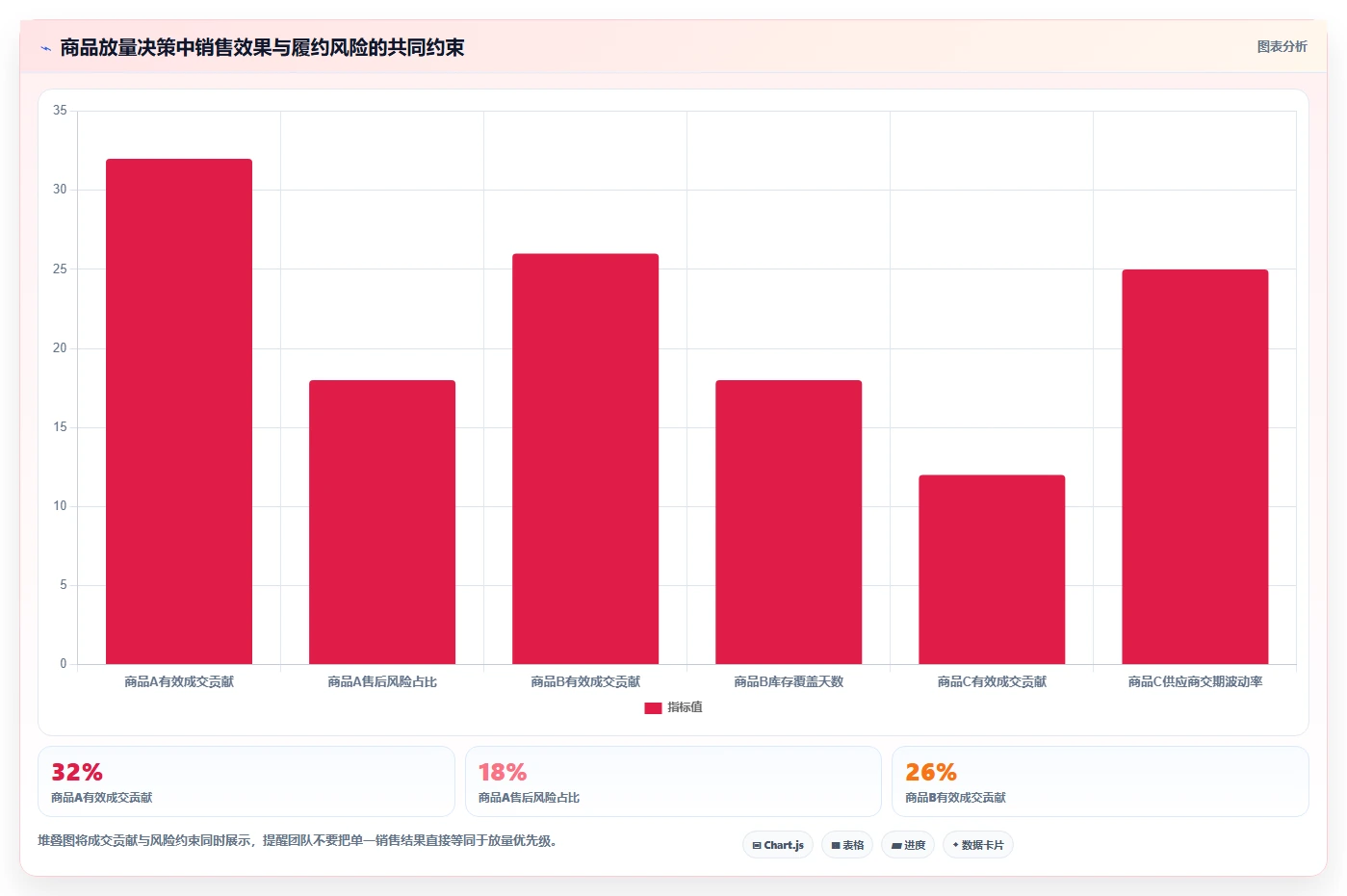Click the y-axis value 35

click(60, 111)
